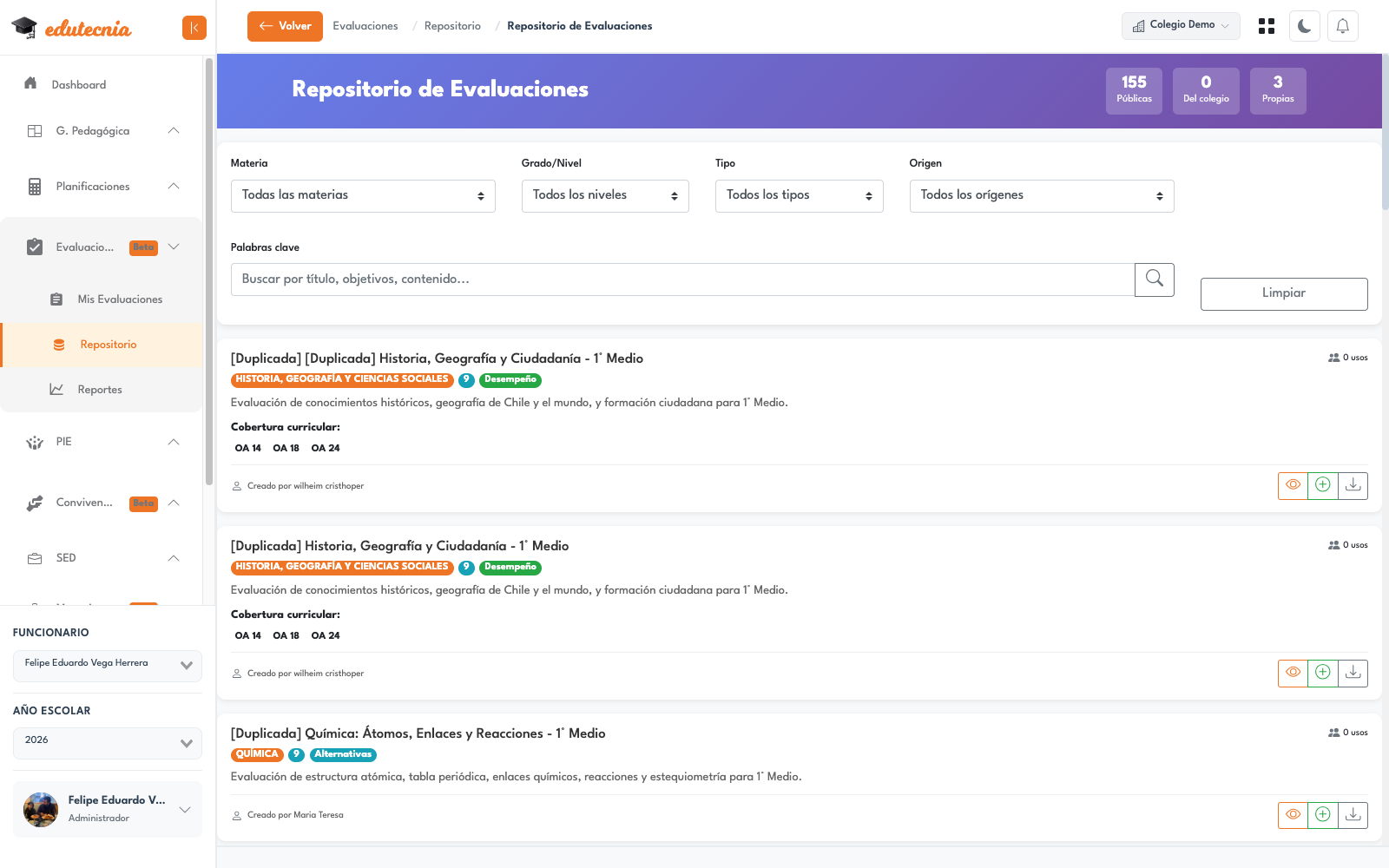Screen dimensions: 1389x868
Task: Open the Materia dropdown
Action: coord(363,196)
